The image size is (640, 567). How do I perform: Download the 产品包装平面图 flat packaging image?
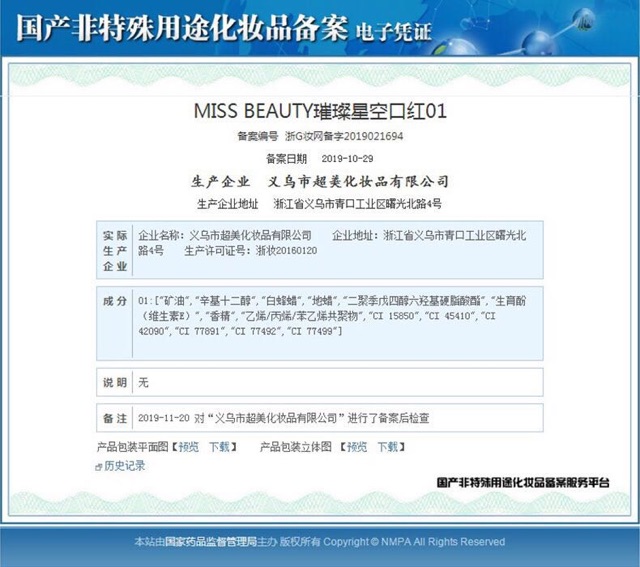220,447
